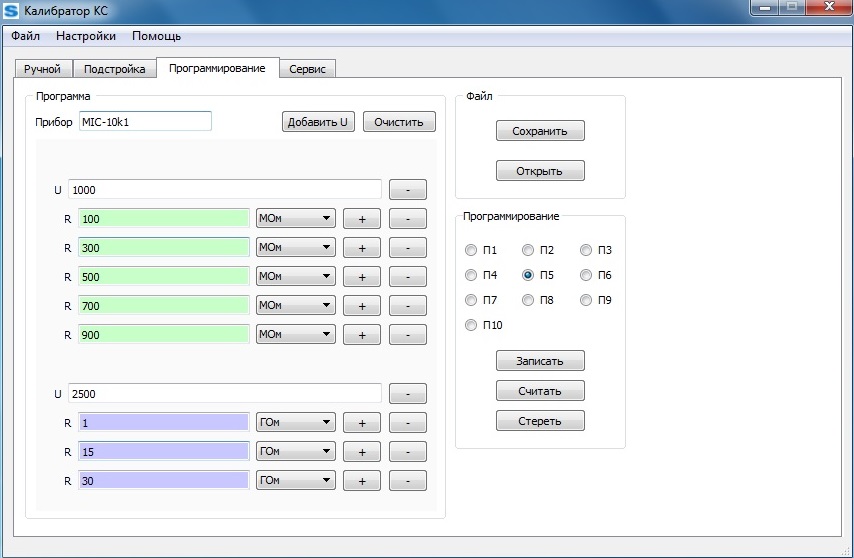This screenshot has height=558, width=854.
Task: Click plus button in the R 15 row
Action: pos(362,452)
